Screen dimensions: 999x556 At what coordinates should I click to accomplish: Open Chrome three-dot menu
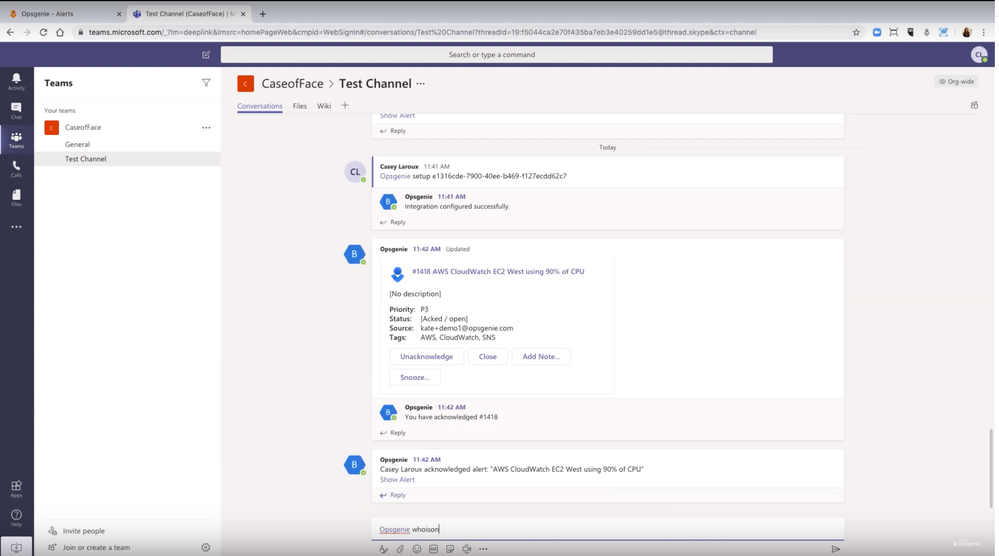(x=984, y=32)
